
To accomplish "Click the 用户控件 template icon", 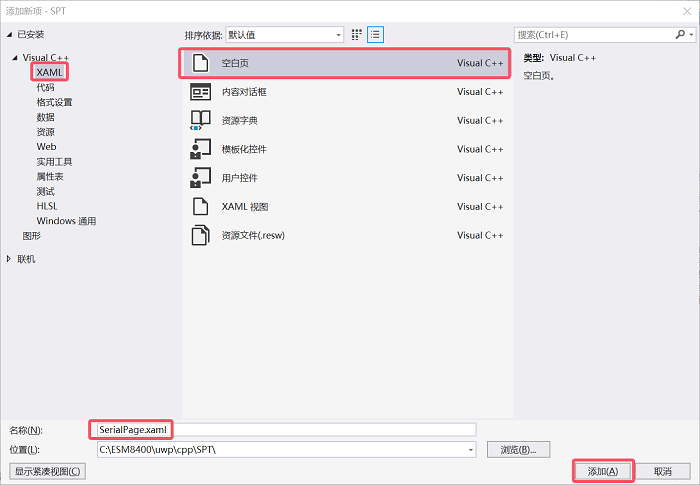I will [x=200, y=178].
